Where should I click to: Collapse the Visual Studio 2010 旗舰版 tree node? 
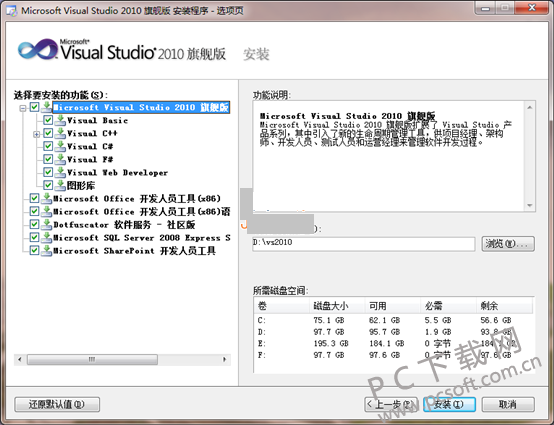pyautogui.click(x=23, y=108)
